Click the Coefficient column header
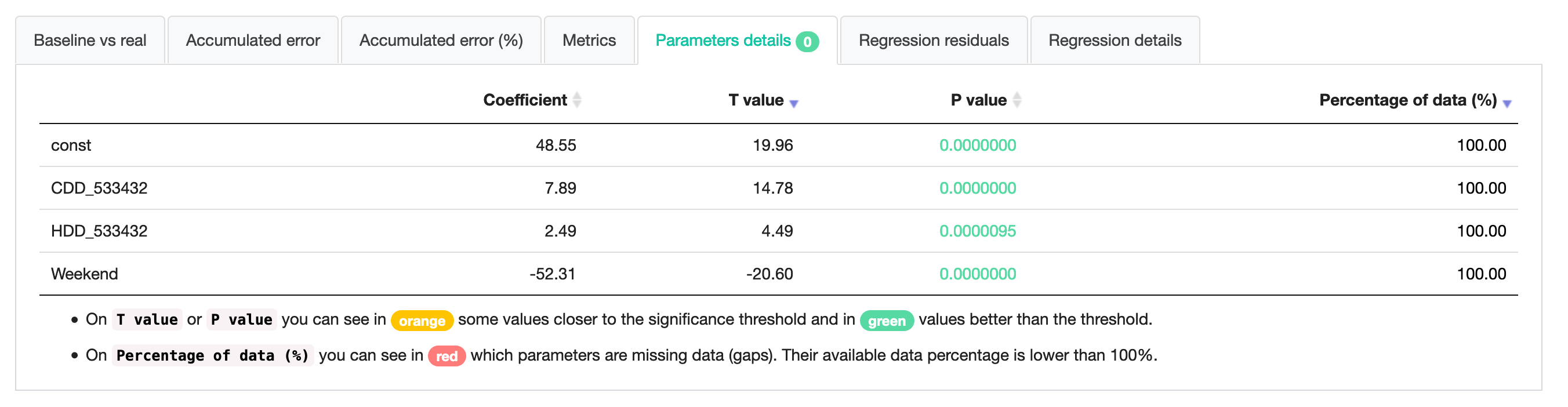Viewport: 1568px width, 407px height. click(x=525, y=100)
